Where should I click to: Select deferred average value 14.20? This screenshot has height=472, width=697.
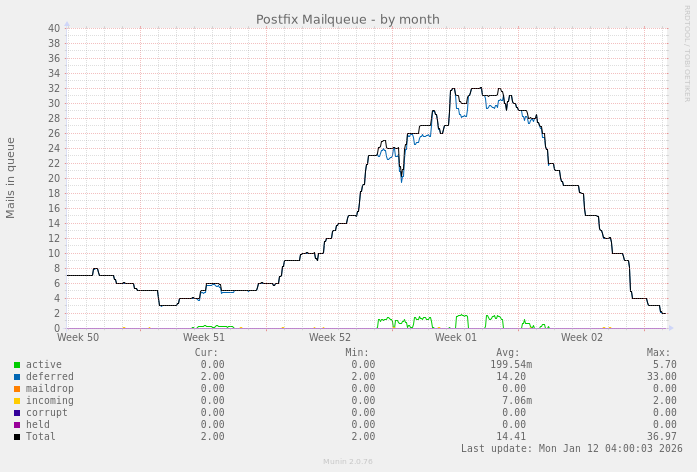[511, 376]
